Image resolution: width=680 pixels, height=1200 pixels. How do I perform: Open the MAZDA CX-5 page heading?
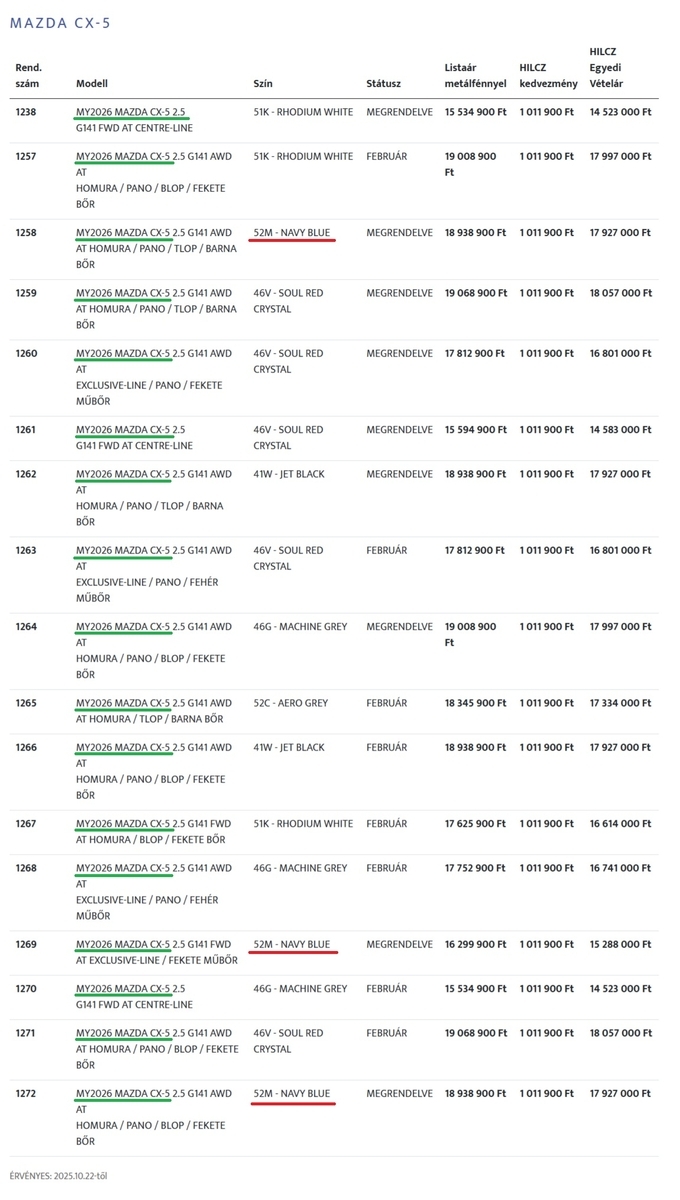click(x=61, y=22)
